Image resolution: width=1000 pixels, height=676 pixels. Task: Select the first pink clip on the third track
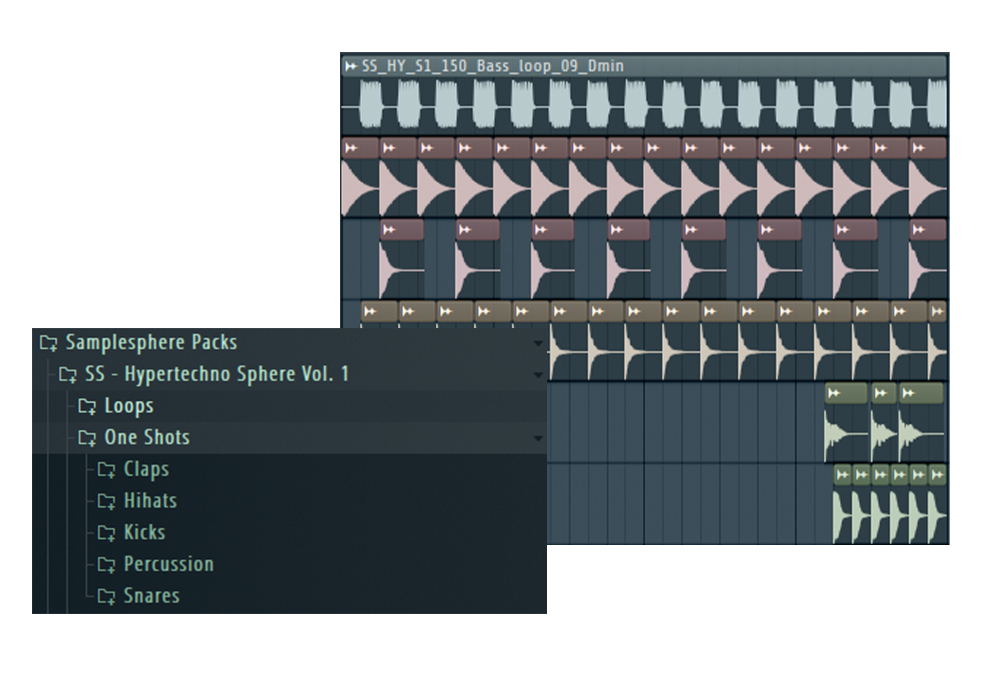(400, 260)
